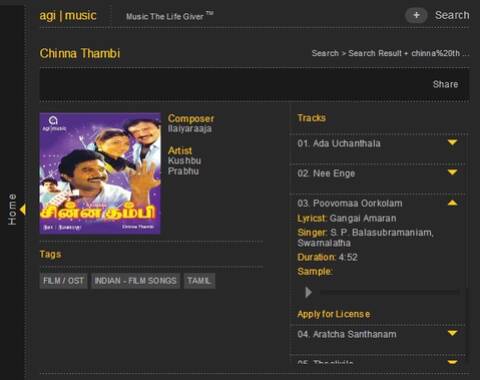Select the INDIAN - FILM SONGS tag
Screen dimensions: 480x380
click(135, 281)
